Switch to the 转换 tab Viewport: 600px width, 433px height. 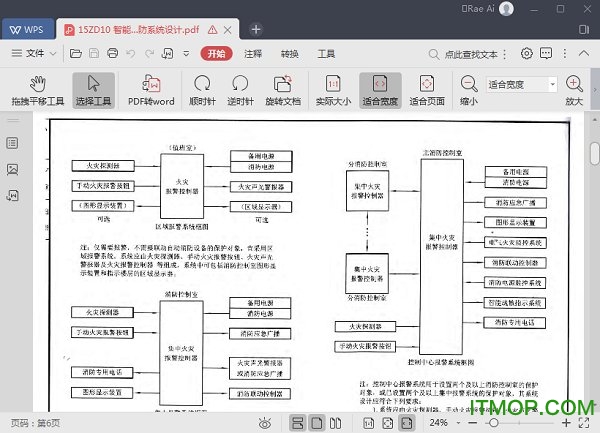(x=289, y=54)
